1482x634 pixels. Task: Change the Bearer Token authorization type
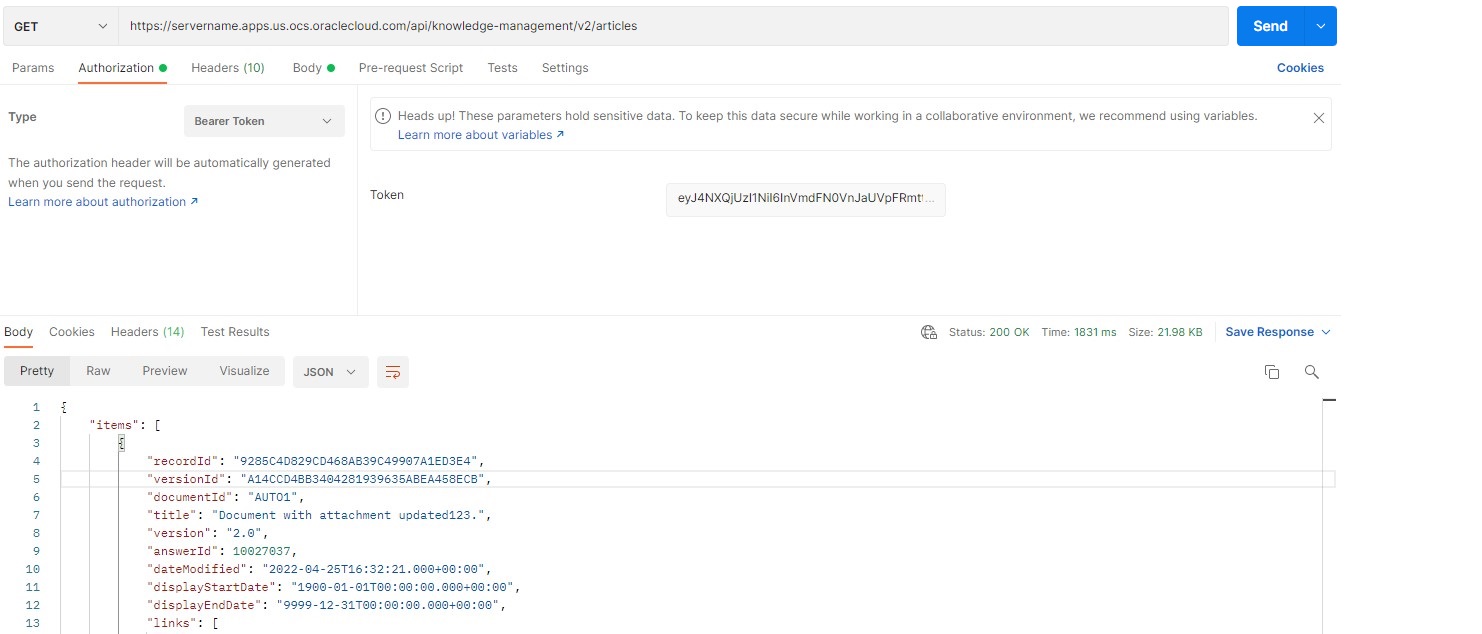263,120
